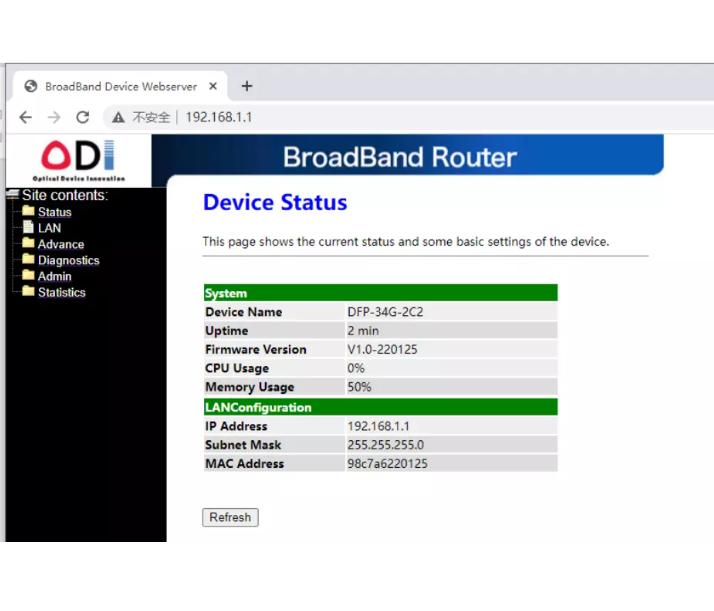Image resolution: width=714 pixels, height=611 pixels.
Task: Click the Device Name label
Action: [244, 312]
